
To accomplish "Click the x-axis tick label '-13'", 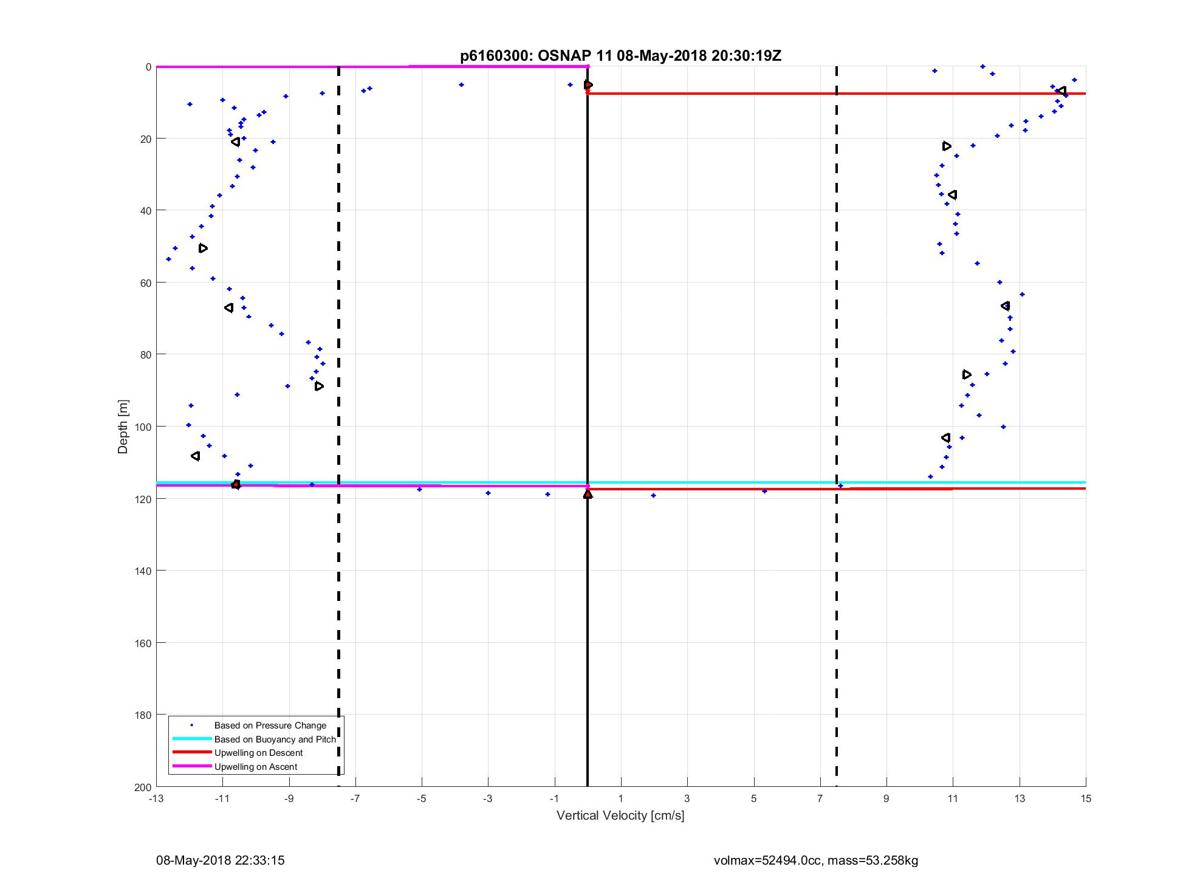I will coord(156,799).
